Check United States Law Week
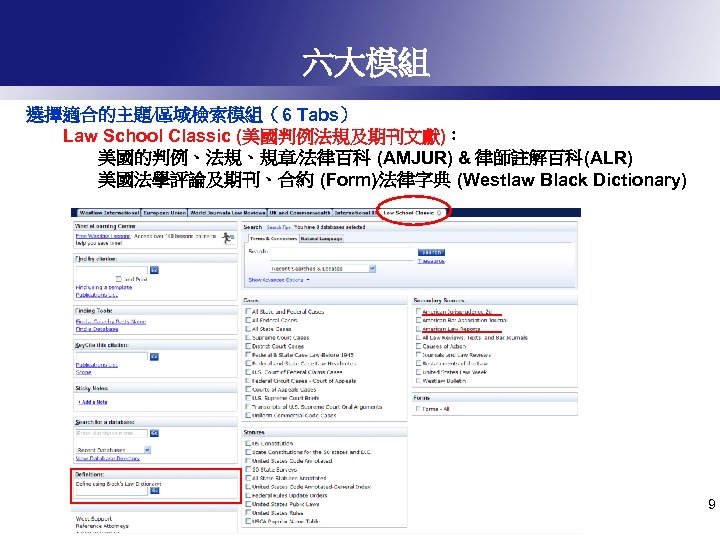 tap(418, 372)
